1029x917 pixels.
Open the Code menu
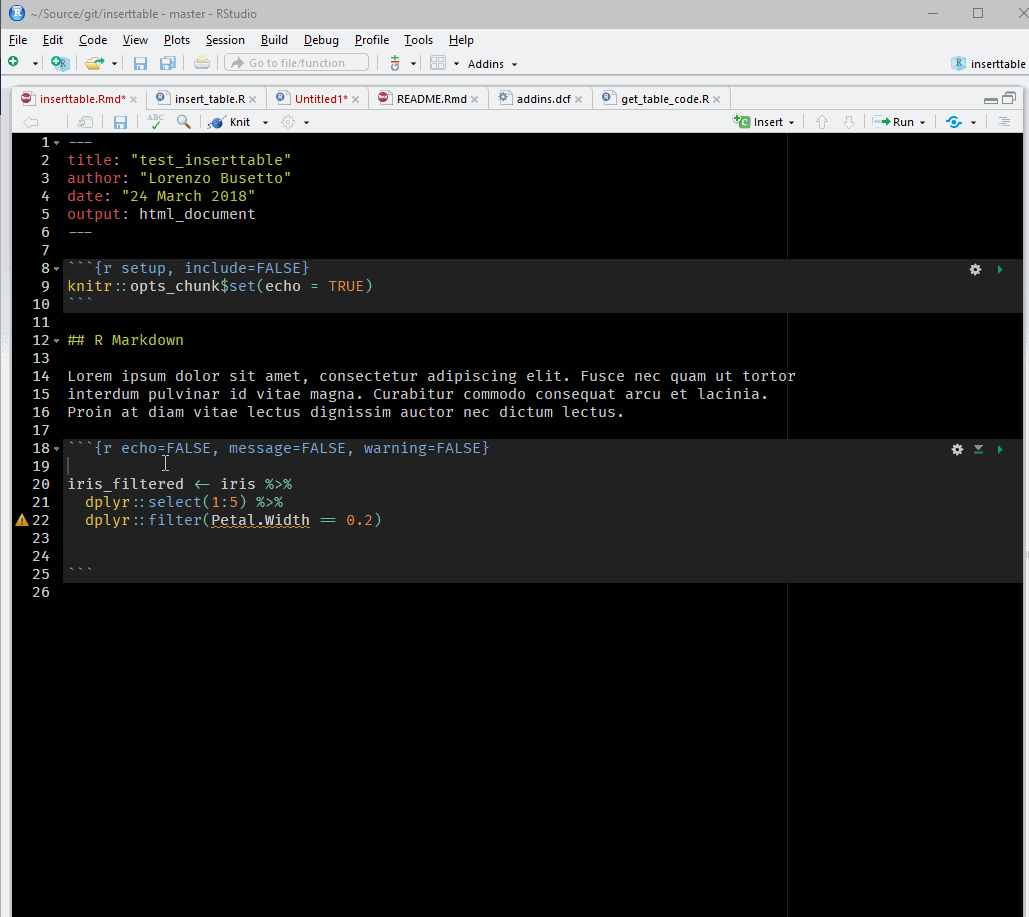[93, 40]
